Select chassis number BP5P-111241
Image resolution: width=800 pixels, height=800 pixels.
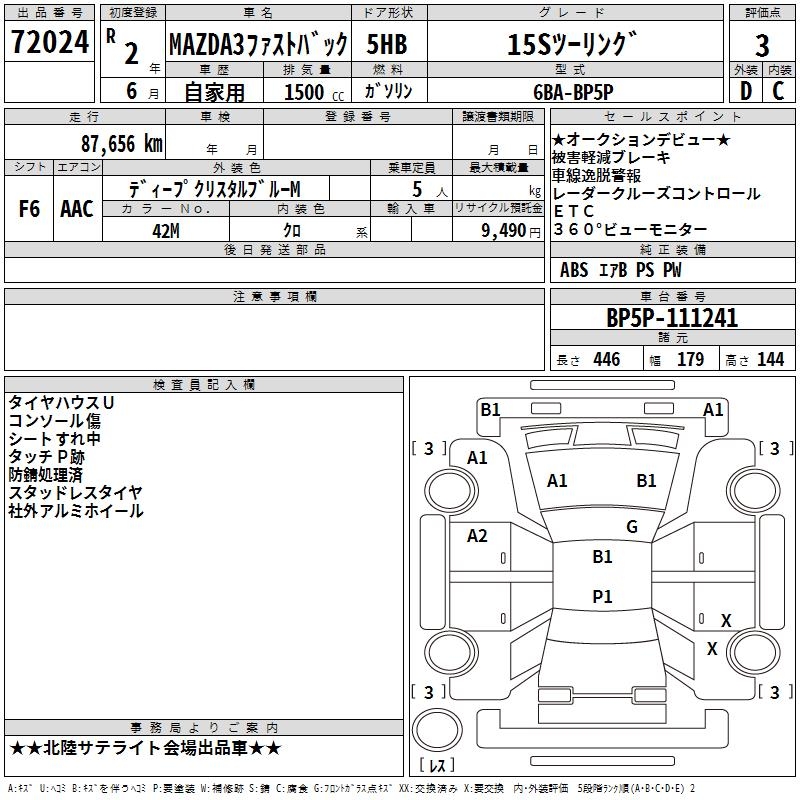[x=672, y=318]
